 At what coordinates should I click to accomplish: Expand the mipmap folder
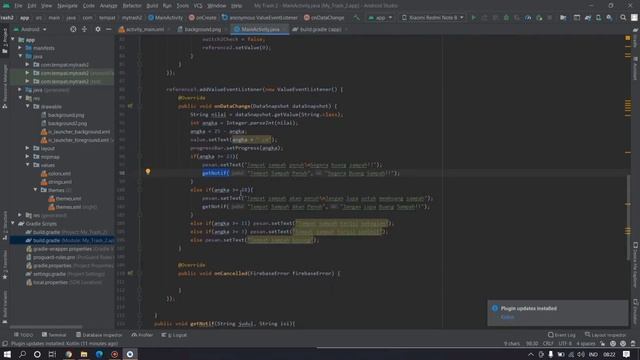pyautogui.click(x=28, y=156)
